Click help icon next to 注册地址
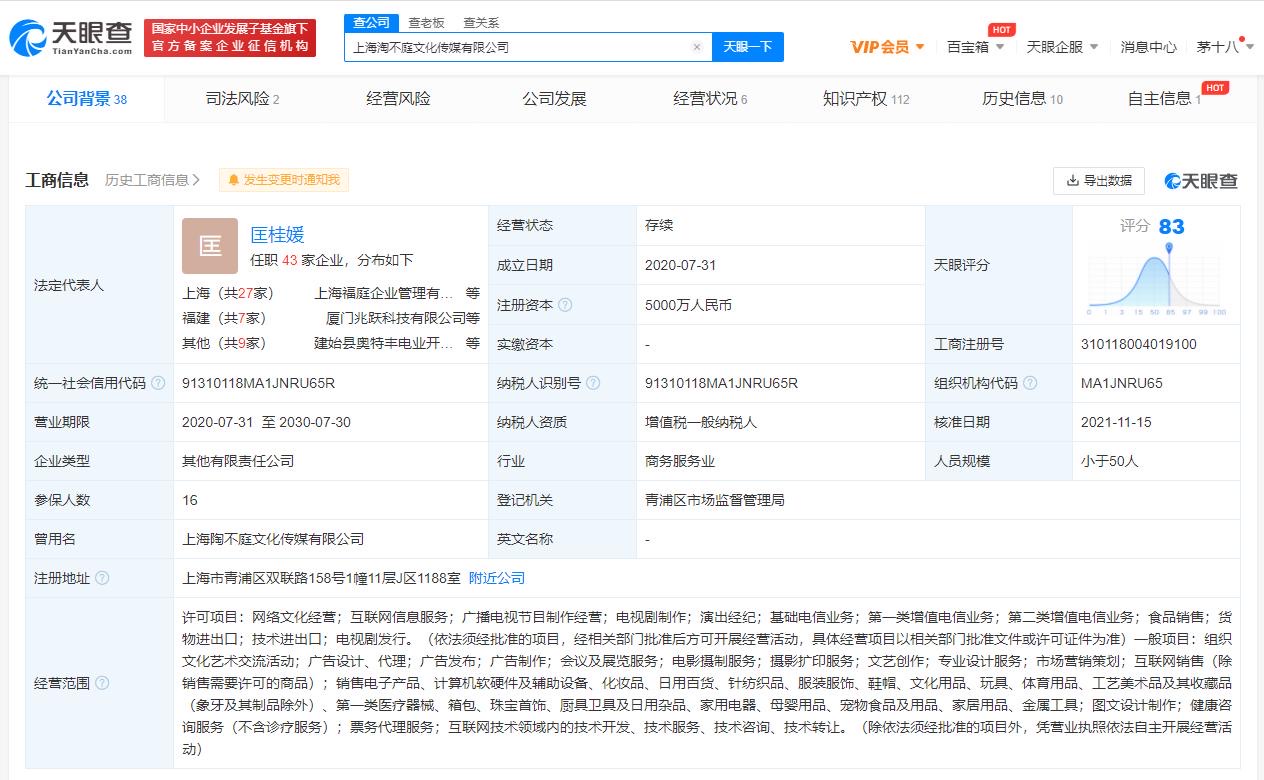 click(x=102, y=578)
